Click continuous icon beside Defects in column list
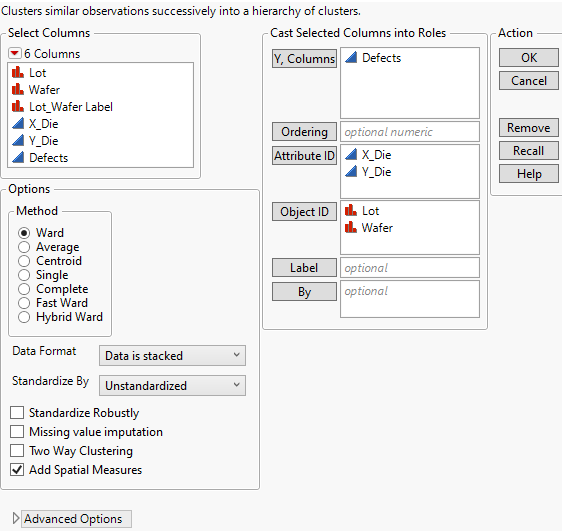 [x=18, y=157]
